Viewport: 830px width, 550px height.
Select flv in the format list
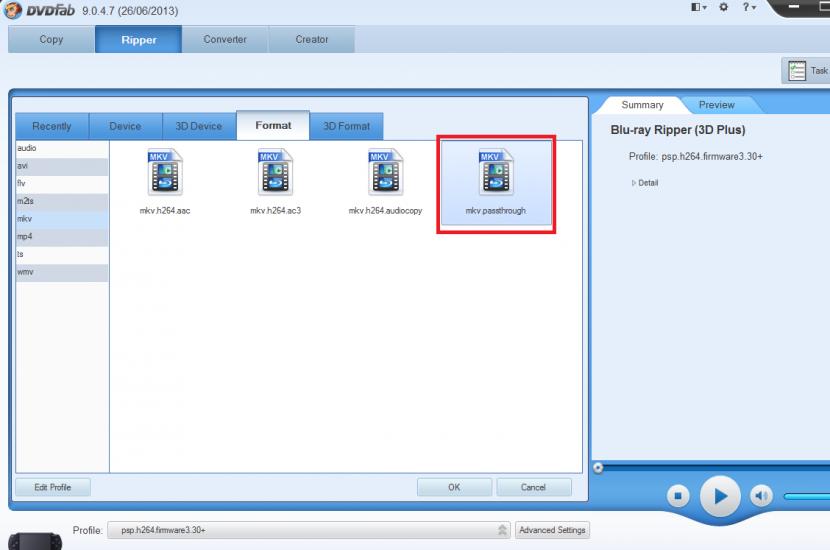point(62,184)
